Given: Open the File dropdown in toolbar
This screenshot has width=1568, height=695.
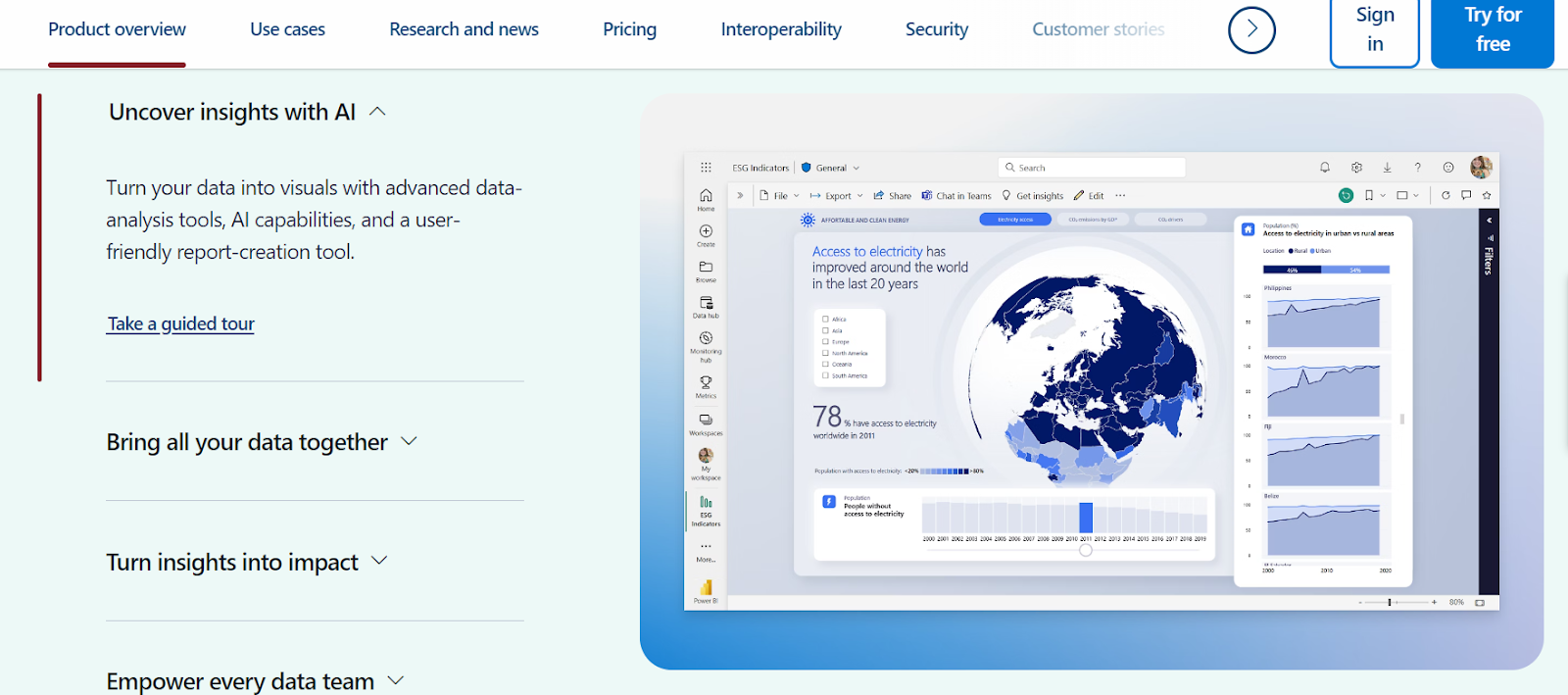Looking at the screenshot, I should click(780, 196).
